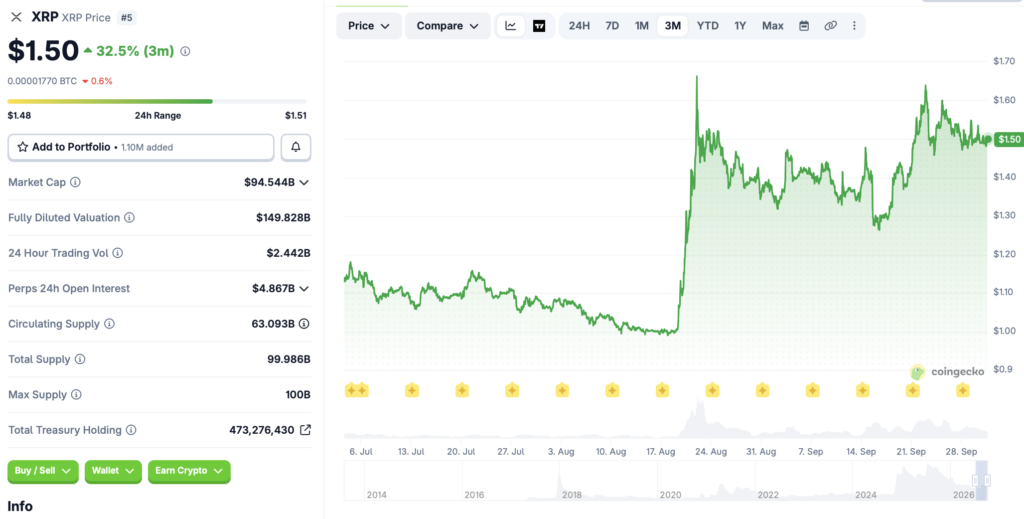Click the left navigator range handle
1024x519 pixels.
pyautogui.click(x=975, y=481)
